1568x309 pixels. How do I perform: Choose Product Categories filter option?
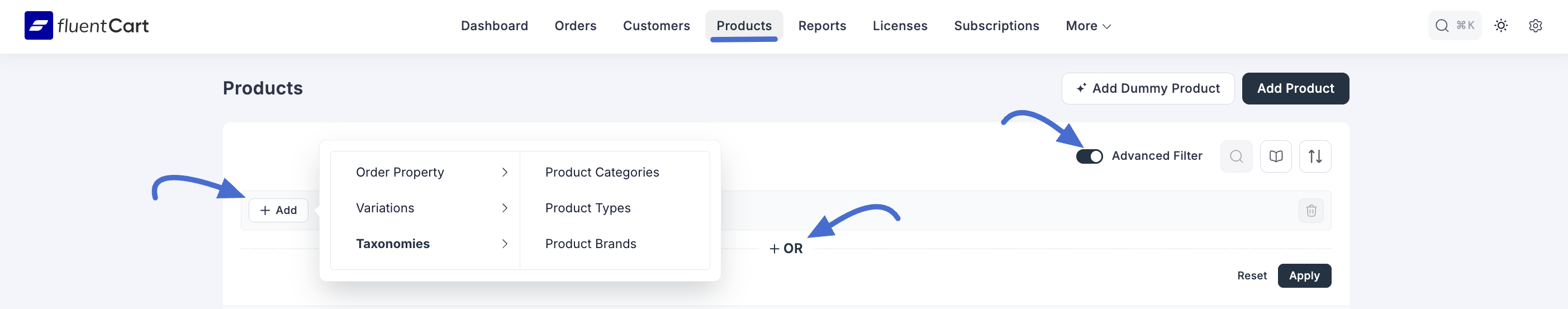pyautogui.click(x=601, y=172)
